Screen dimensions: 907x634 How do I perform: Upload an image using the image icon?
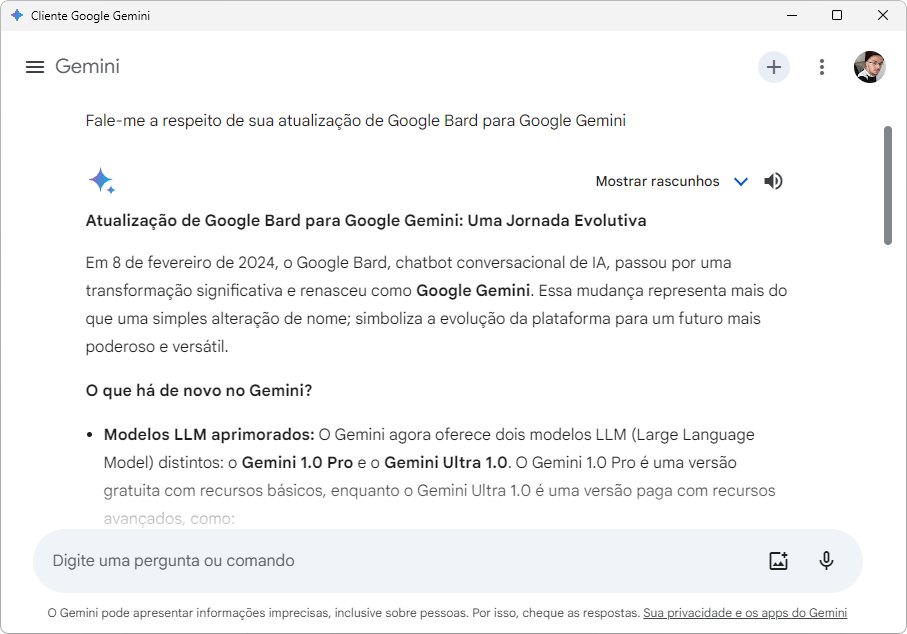point(779,561)
